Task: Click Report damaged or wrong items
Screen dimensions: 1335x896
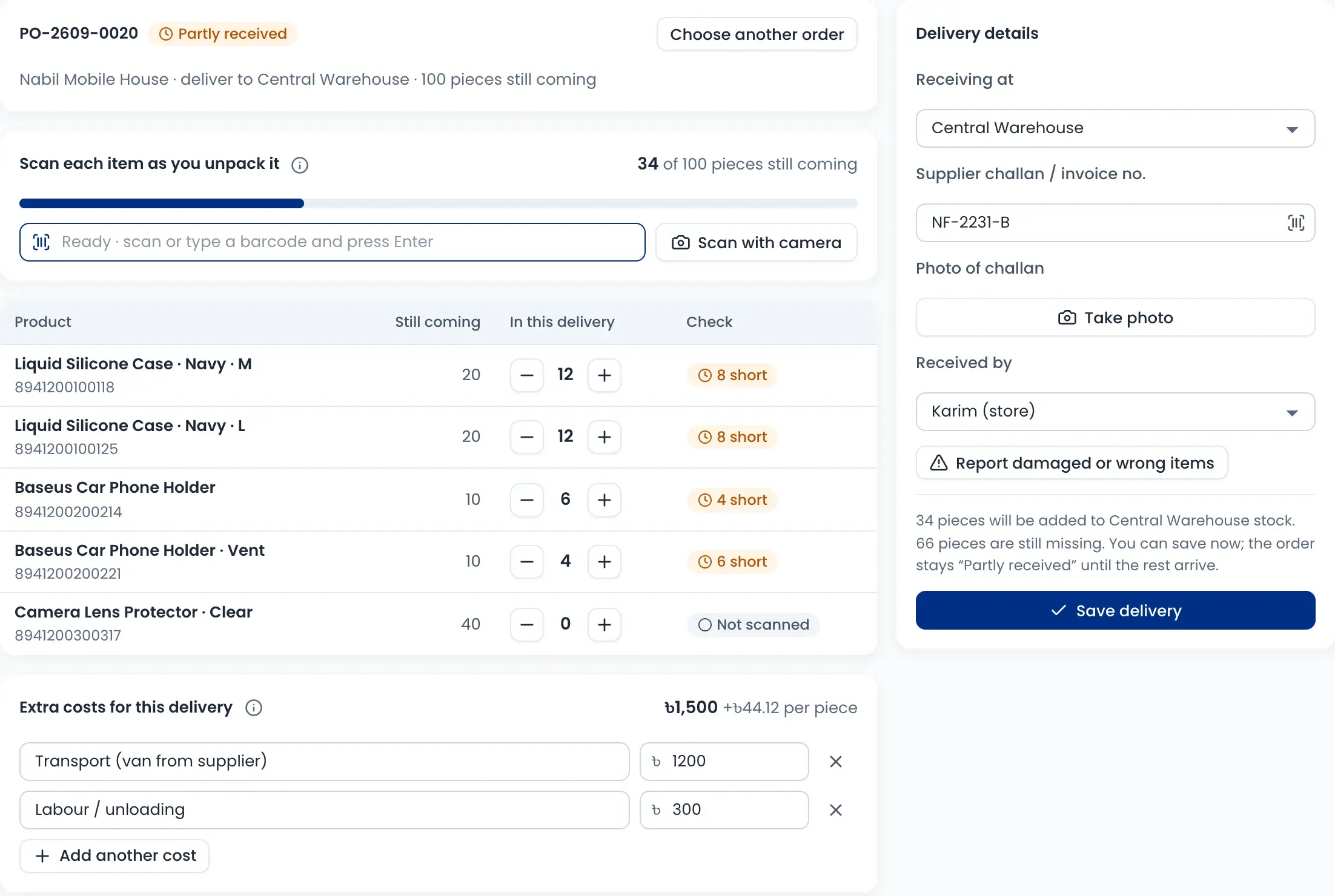Action: [1072, 463]
